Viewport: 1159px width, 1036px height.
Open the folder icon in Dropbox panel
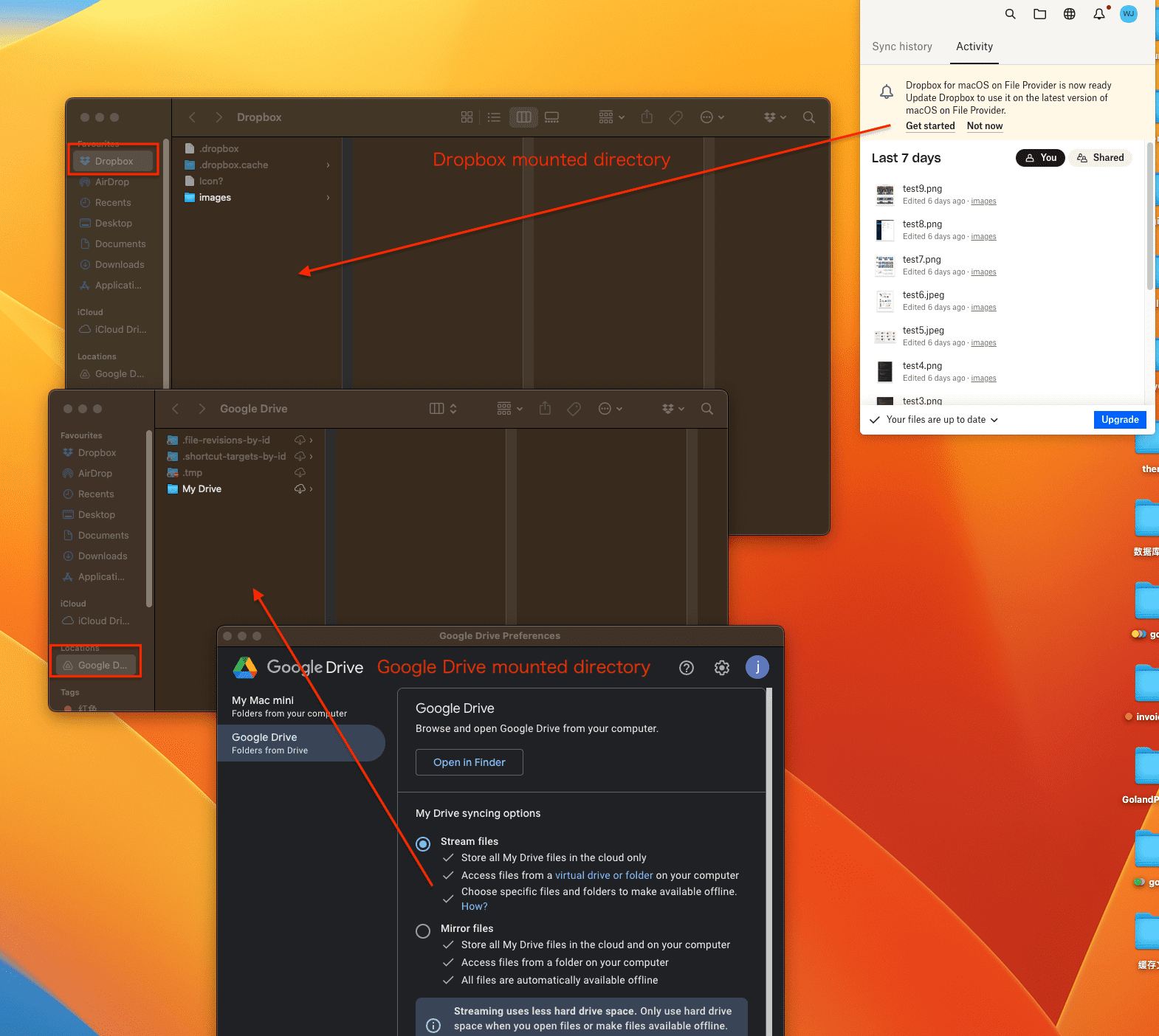(x=1040, y=14)
